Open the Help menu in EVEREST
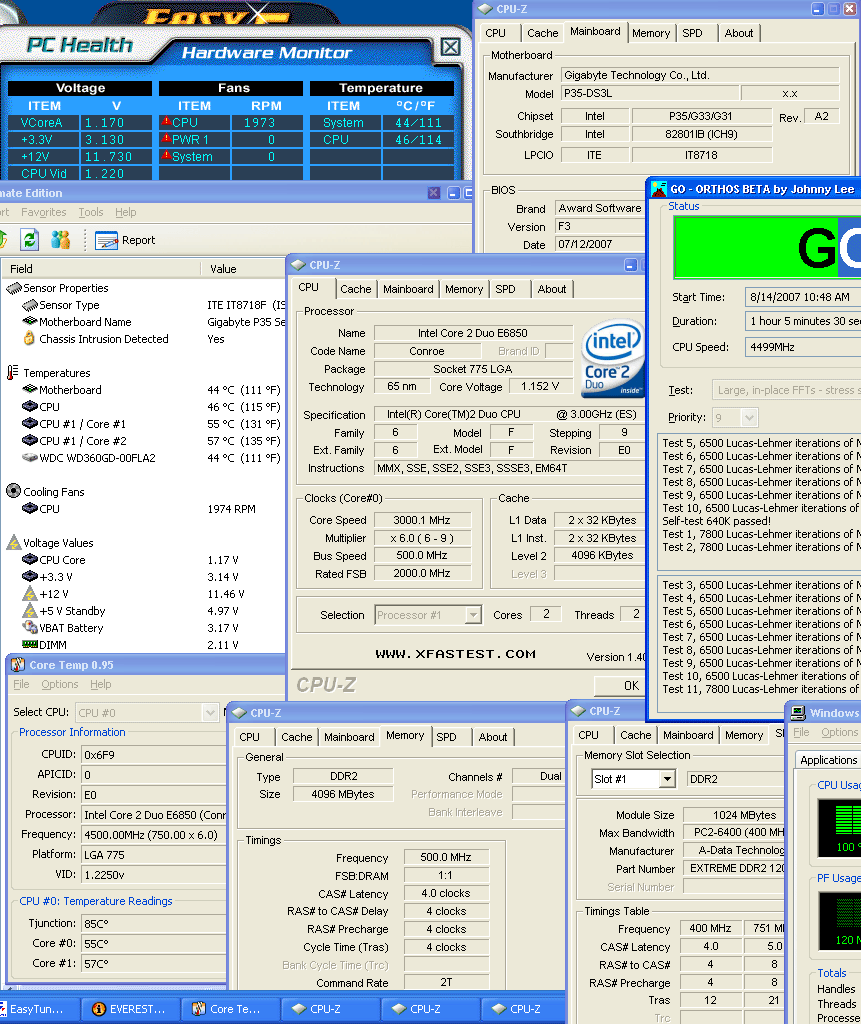 [125, 212]
